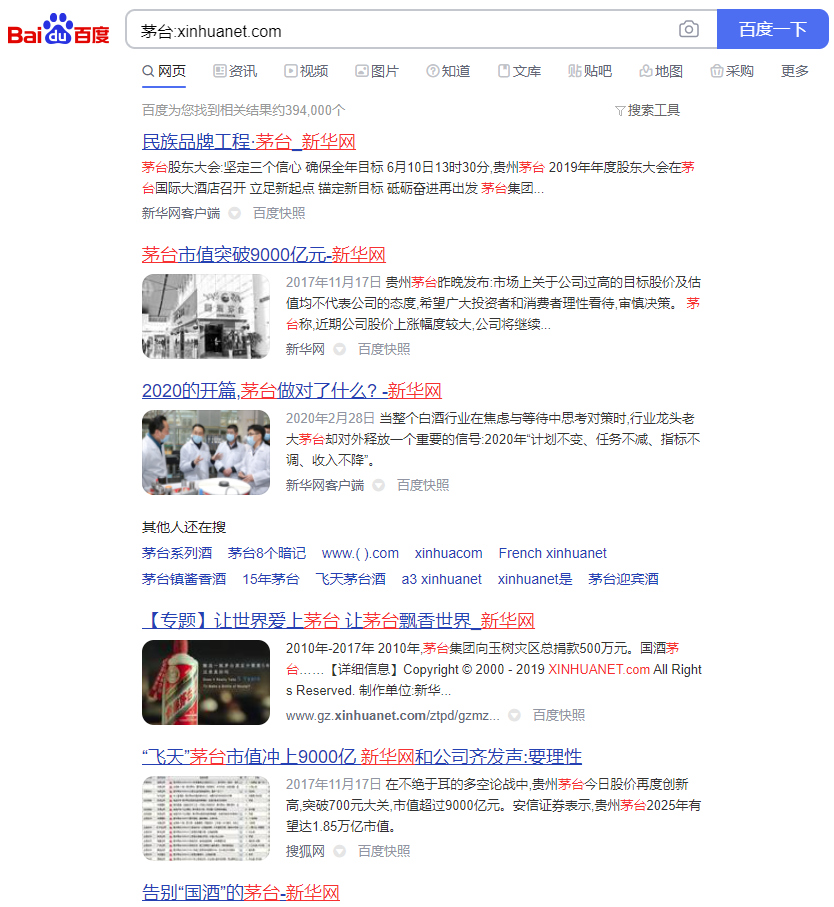
Task: Click thumbnail of 2020的开篇 result
Action: pos(206,452)
